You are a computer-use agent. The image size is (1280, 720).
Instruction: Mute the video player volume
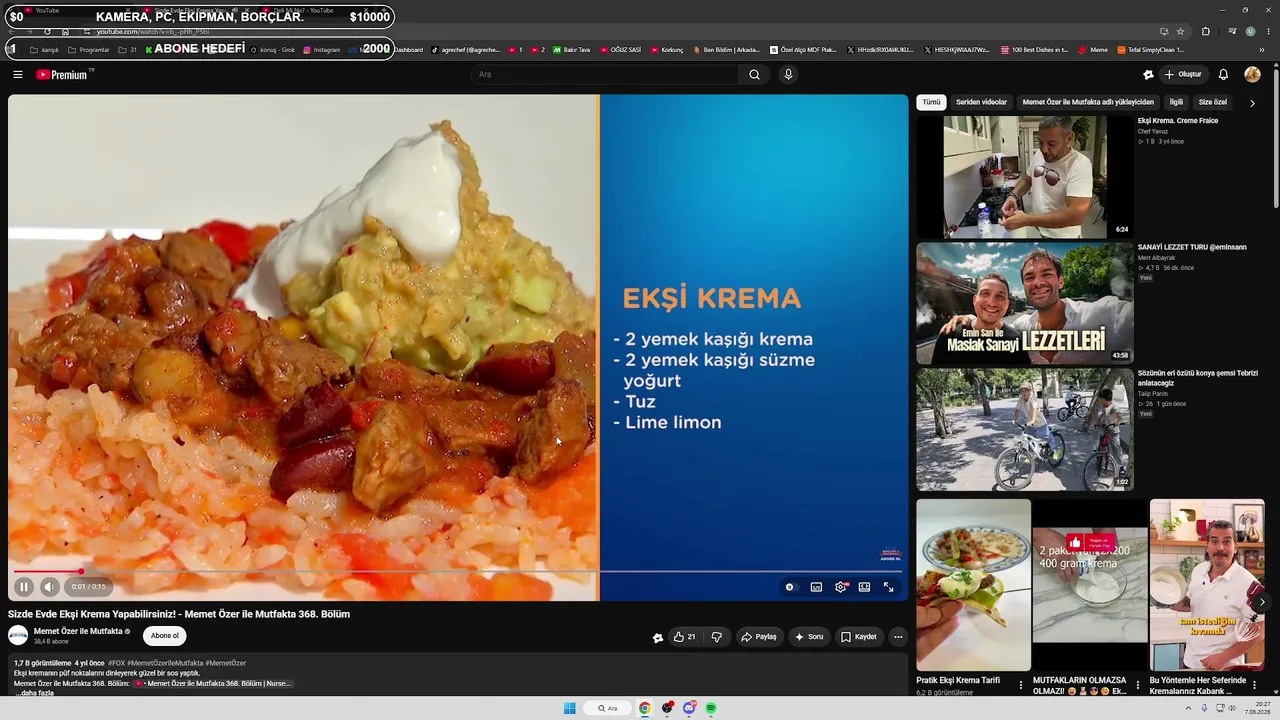coord(49,587)
